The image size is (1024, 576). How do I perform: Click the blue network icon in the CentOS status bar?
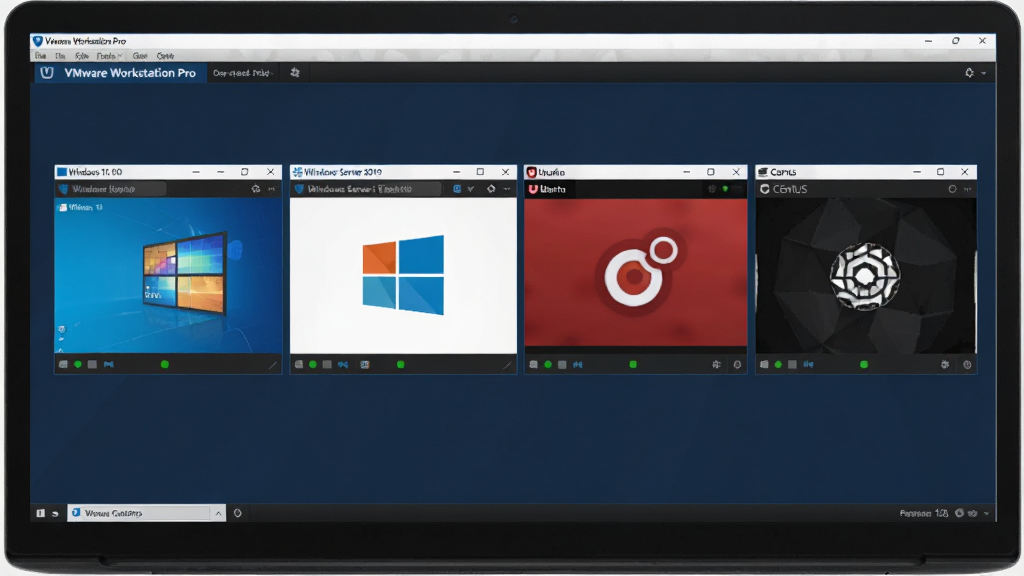click(x=808, y=364)
